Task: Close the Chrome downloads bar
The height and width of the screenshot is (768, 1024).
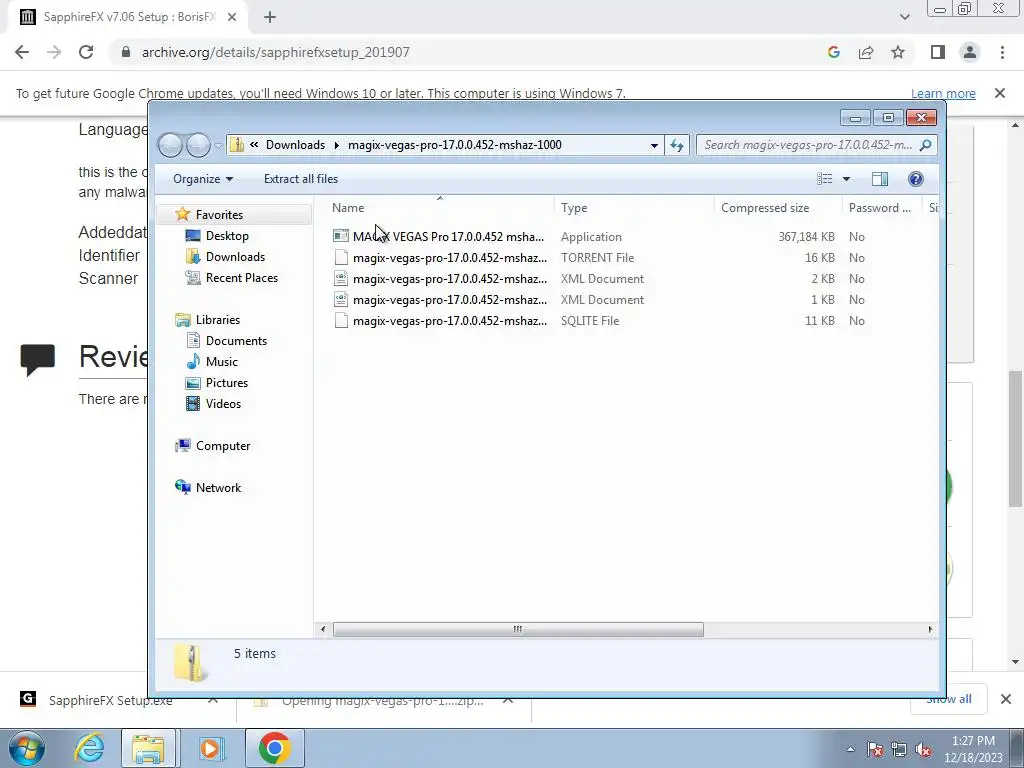Action: pyautogui.click(x=1006, y=699)
